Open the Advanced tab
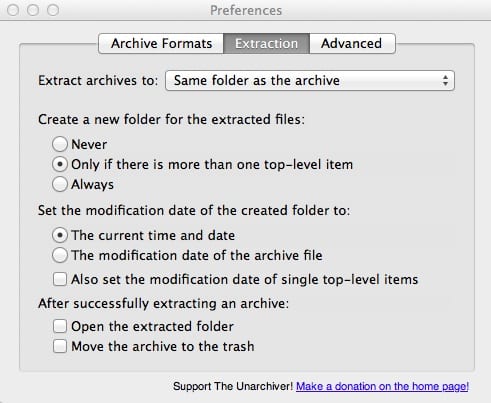 pos(352,43)
